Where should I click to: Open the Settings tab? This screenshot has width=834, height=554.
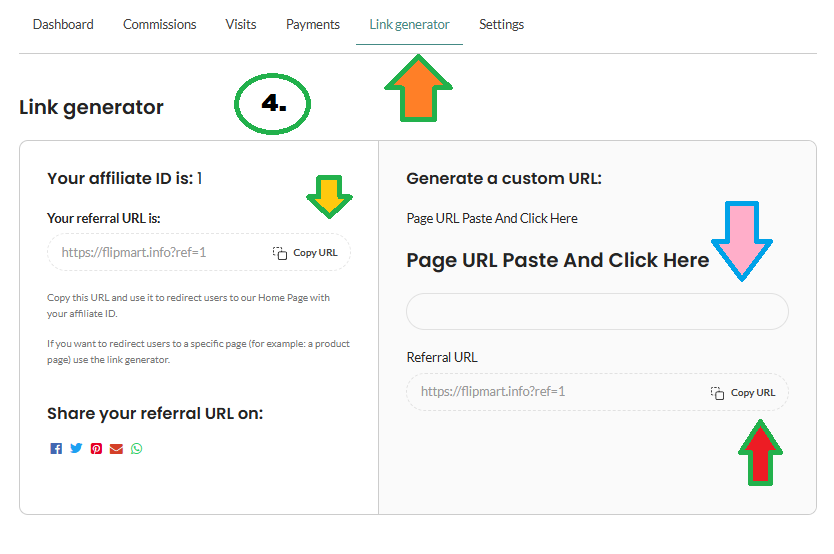pyautogui.click(x=501, y=24)
